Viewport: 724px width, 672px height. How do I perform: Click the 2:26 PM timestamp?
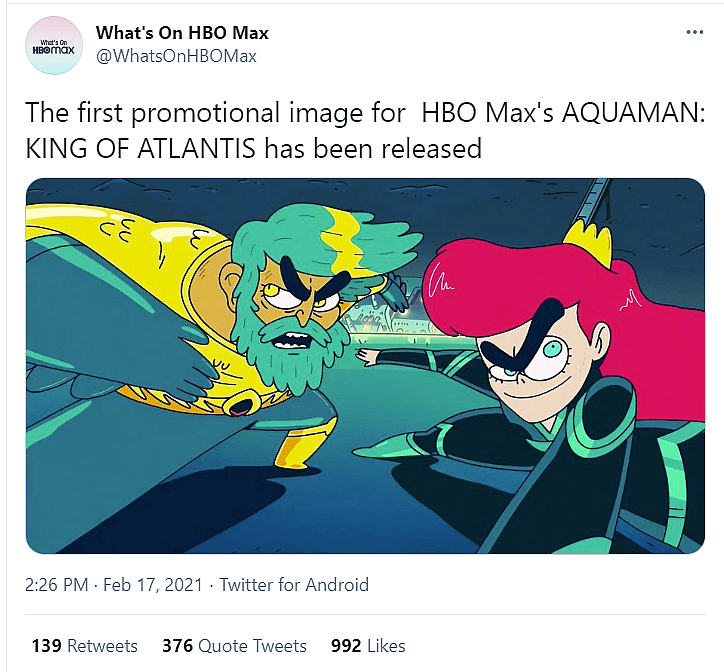64,585
